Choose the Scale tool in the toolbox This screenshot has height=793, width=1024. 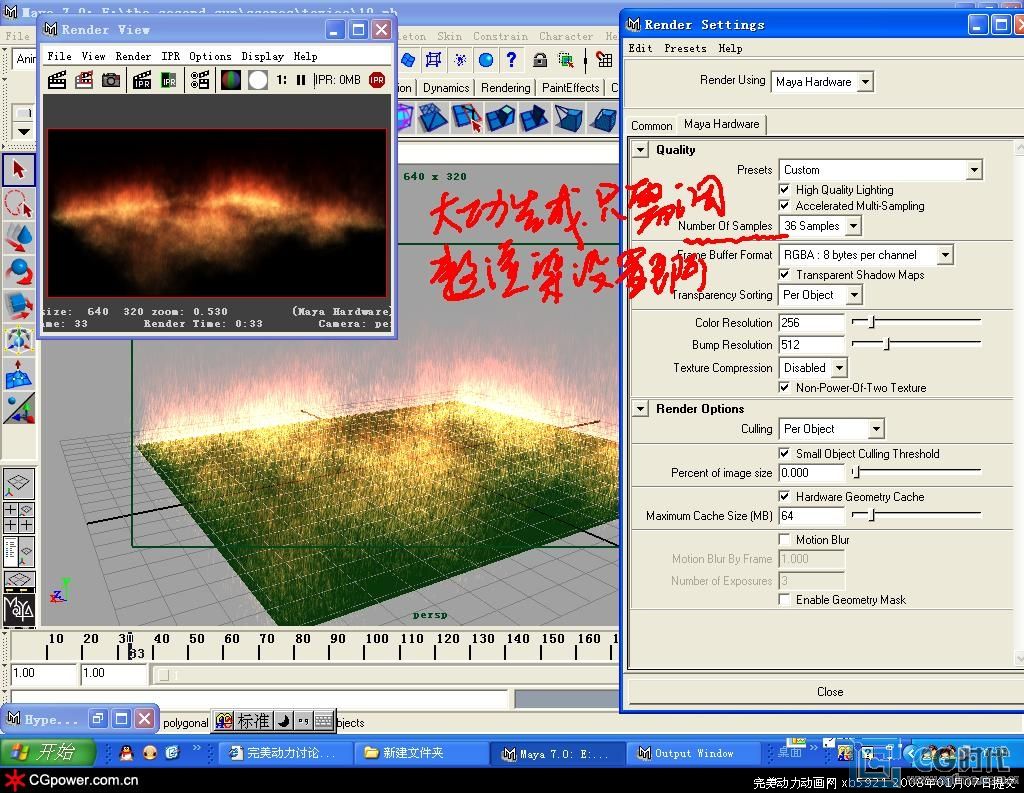pos(19,306)
